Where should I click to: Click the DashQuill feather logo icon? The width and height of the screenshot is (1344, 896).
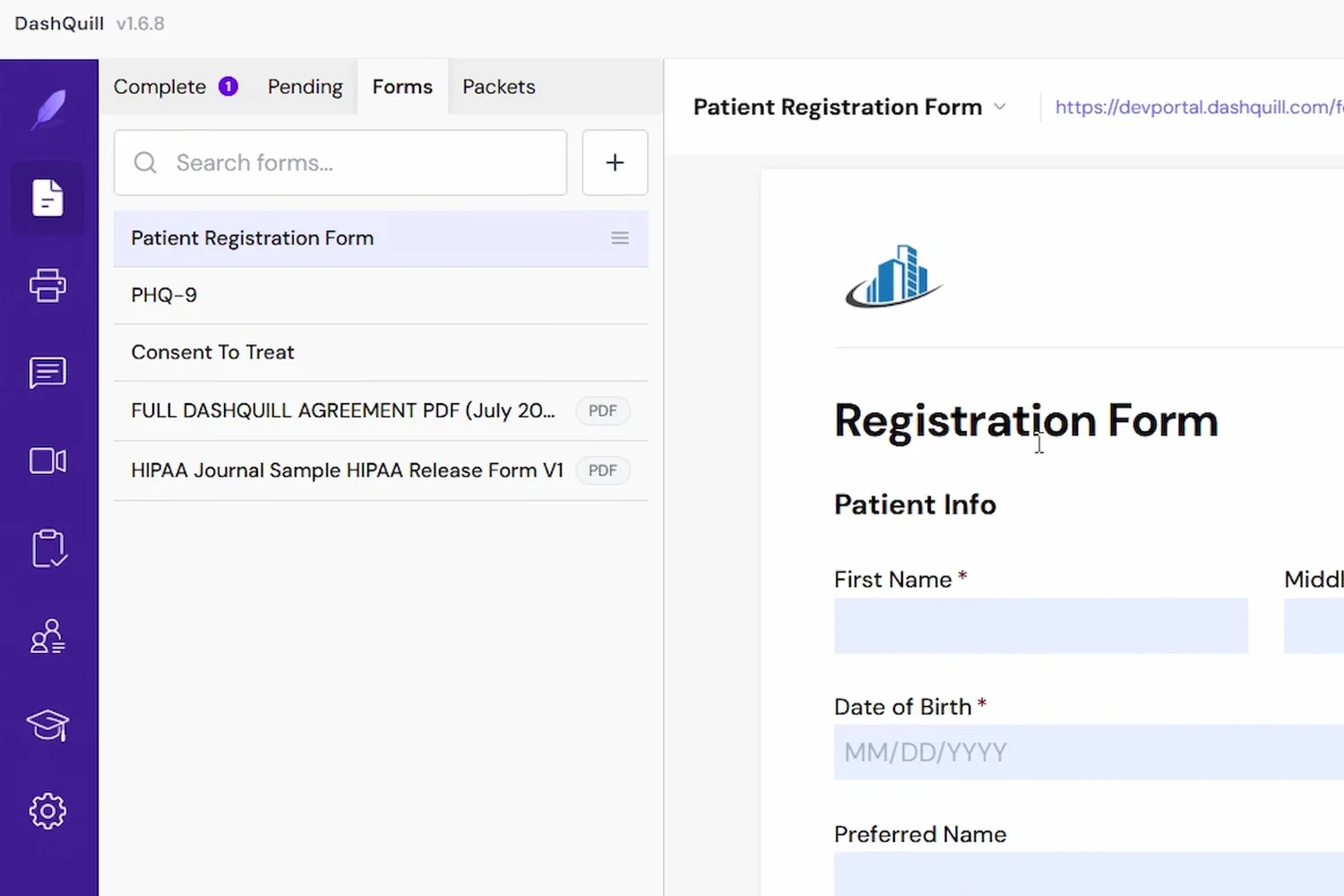49,110
